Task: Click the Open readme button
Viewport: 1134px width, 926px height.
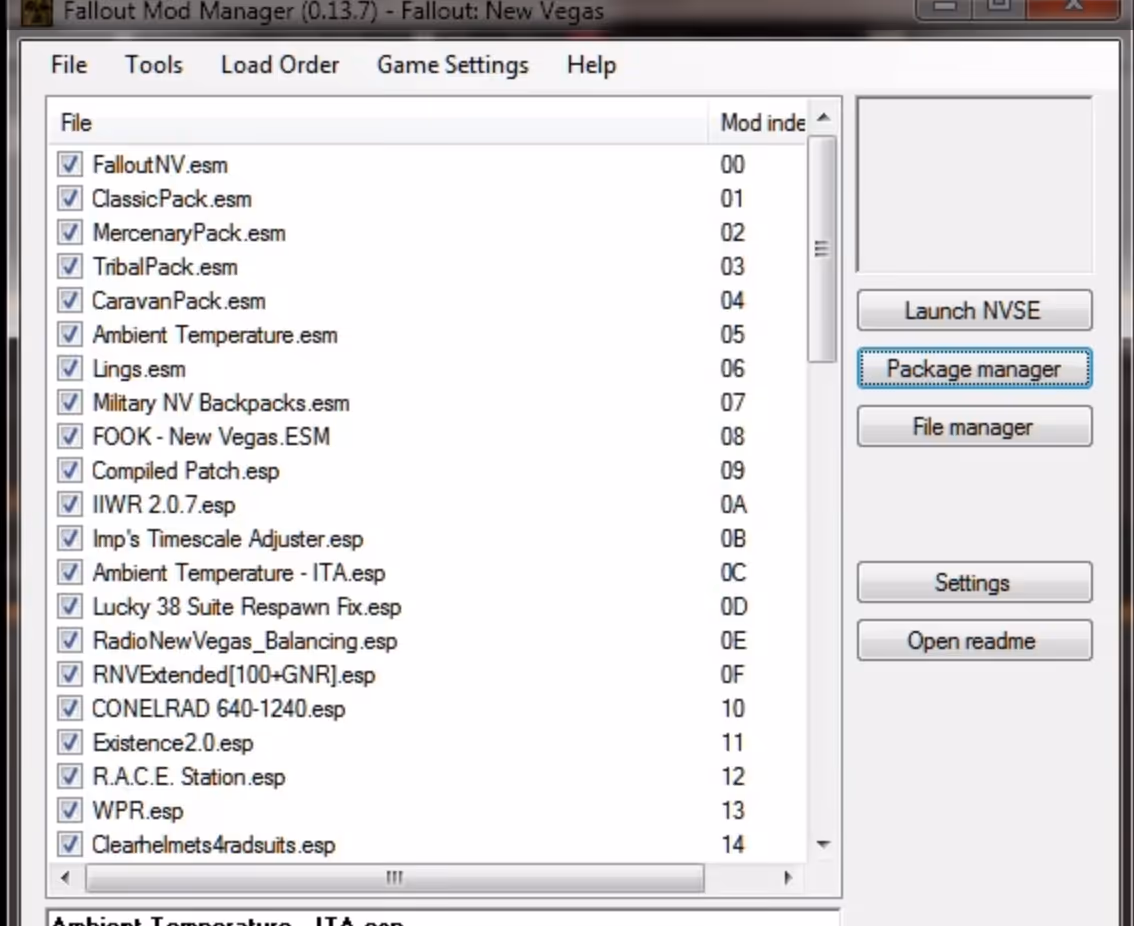Action: coord(974,640)
